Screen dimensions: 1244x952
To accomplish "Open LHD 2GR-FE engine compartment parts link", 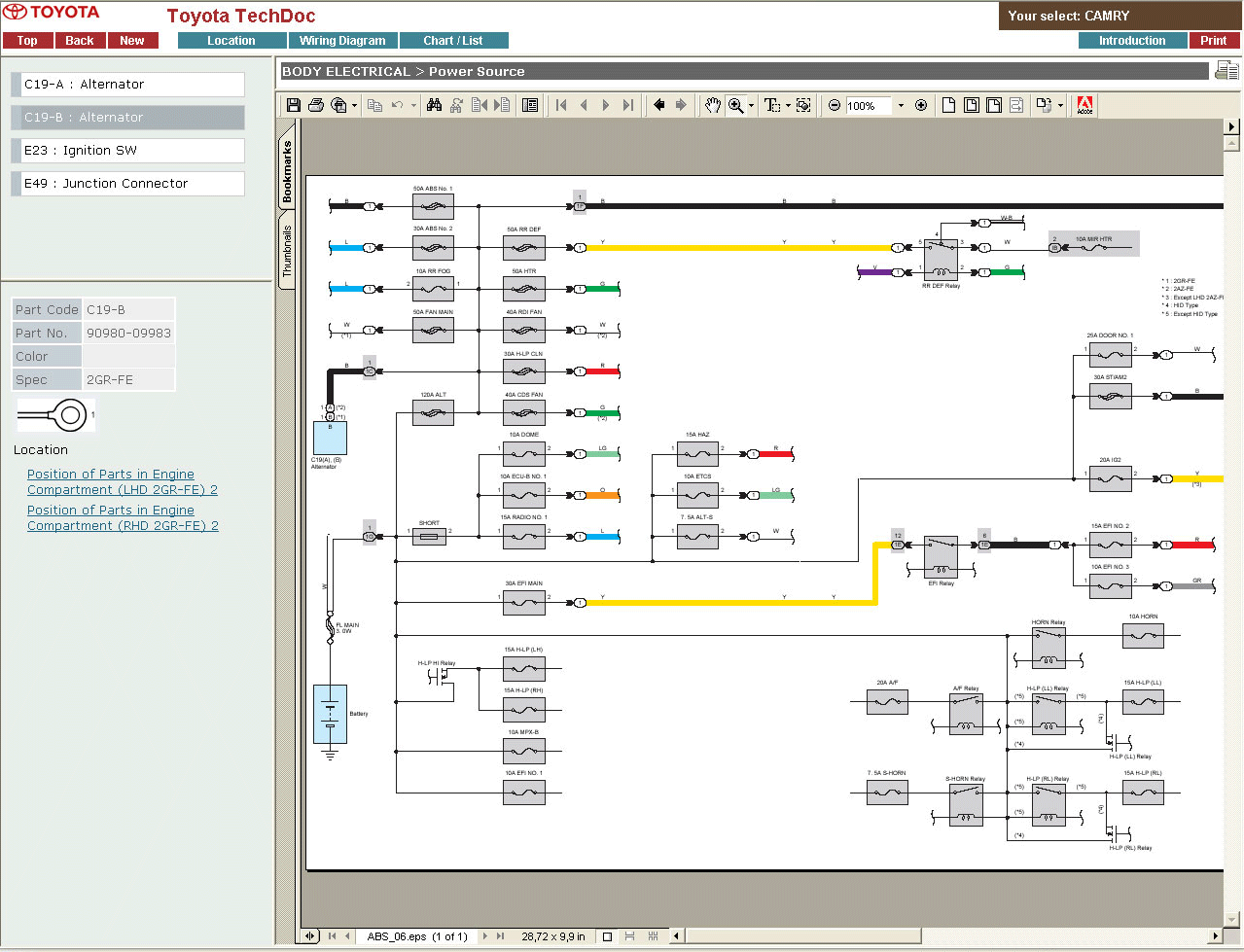I will tap(123, 482).
